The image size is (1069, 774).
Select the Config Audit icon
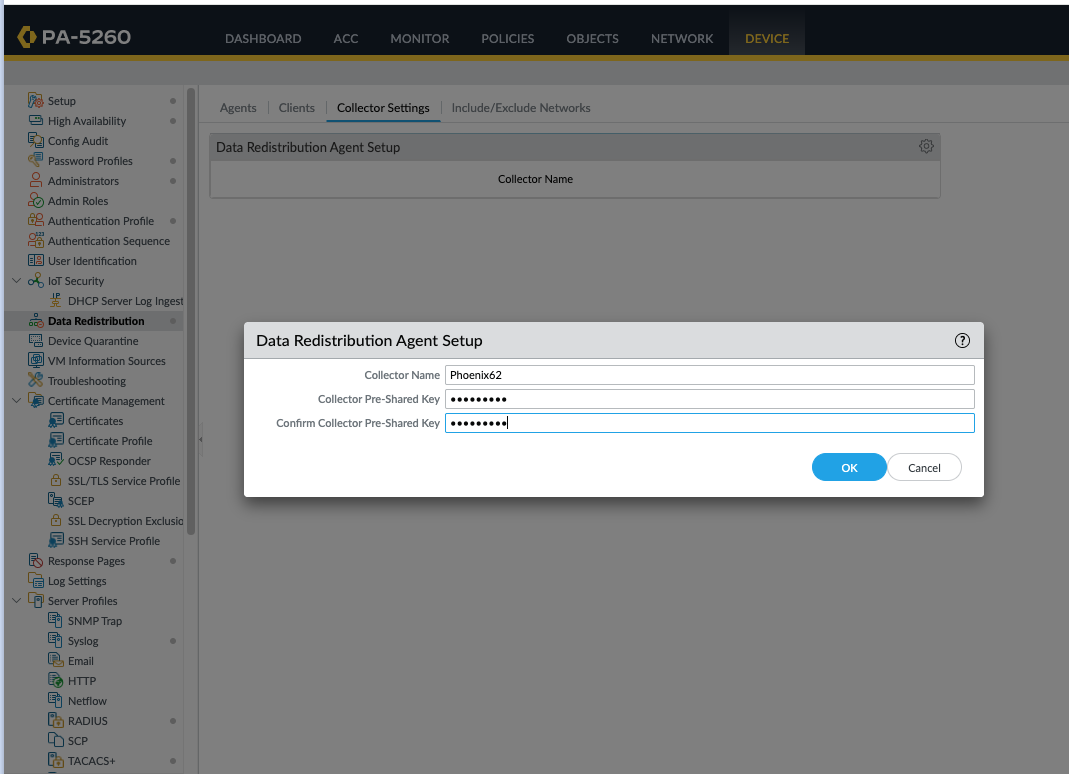[x=34, y=140]
